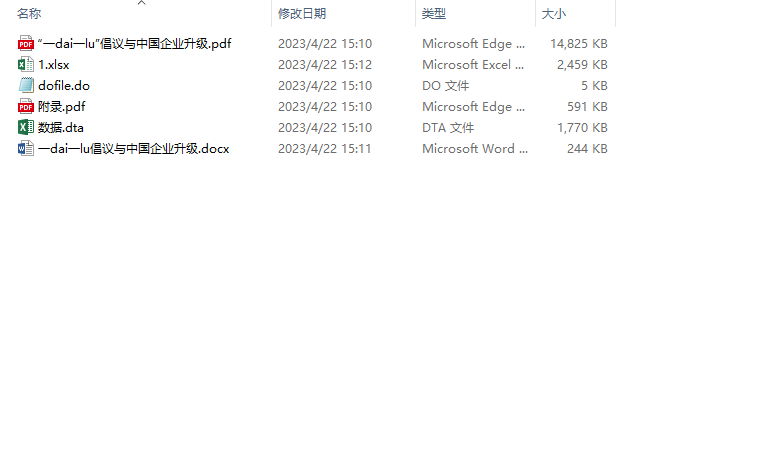Select the dofile.do file icon
765x467 pixels.
(x=25, y=85)
